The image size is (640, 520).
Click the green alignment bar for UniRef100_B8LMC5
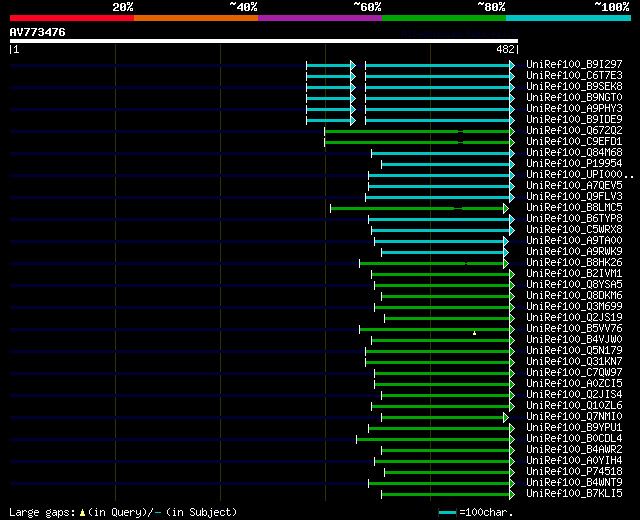[419, 209]
